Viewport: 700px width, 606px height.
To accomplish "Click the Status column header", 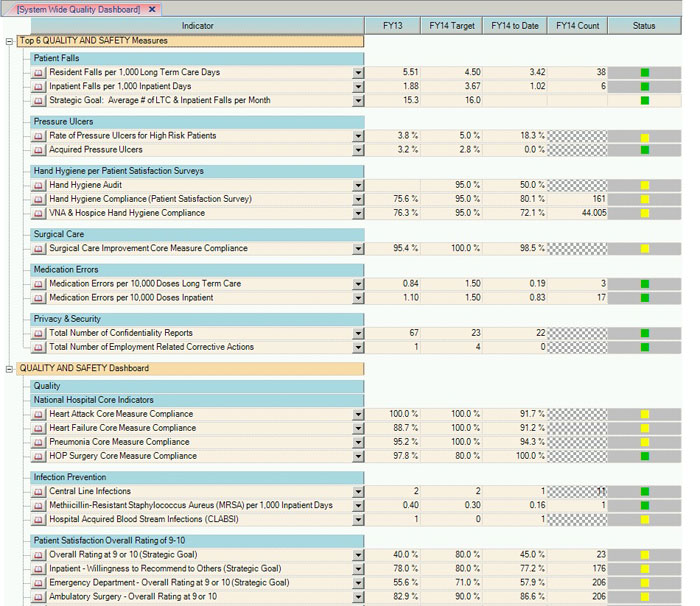I will pyautogui.click(x=644, y=26).
